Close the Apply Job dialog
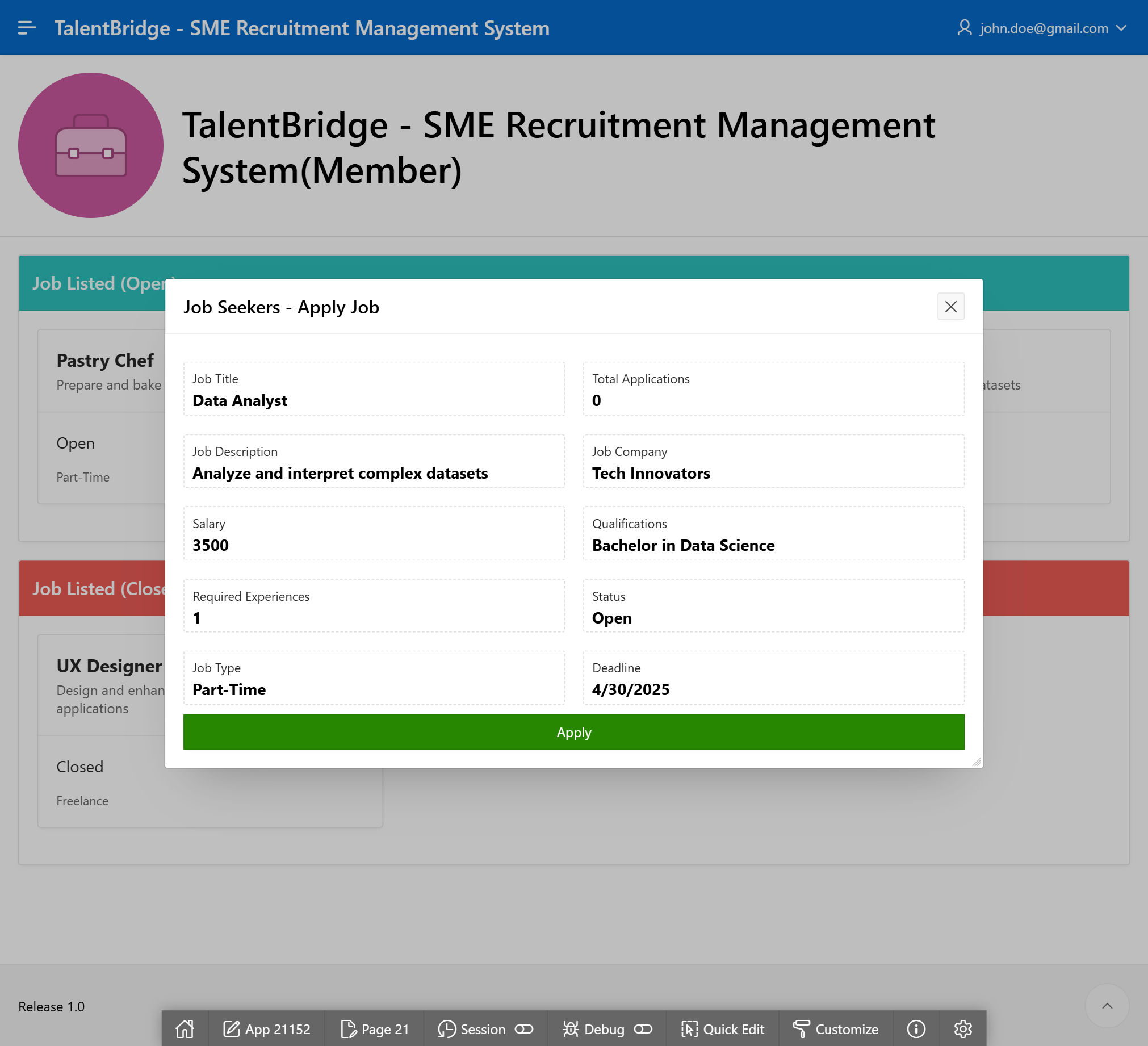Image resolution: width=1148 pixels, height=1046 pixels. click(950, 307)
